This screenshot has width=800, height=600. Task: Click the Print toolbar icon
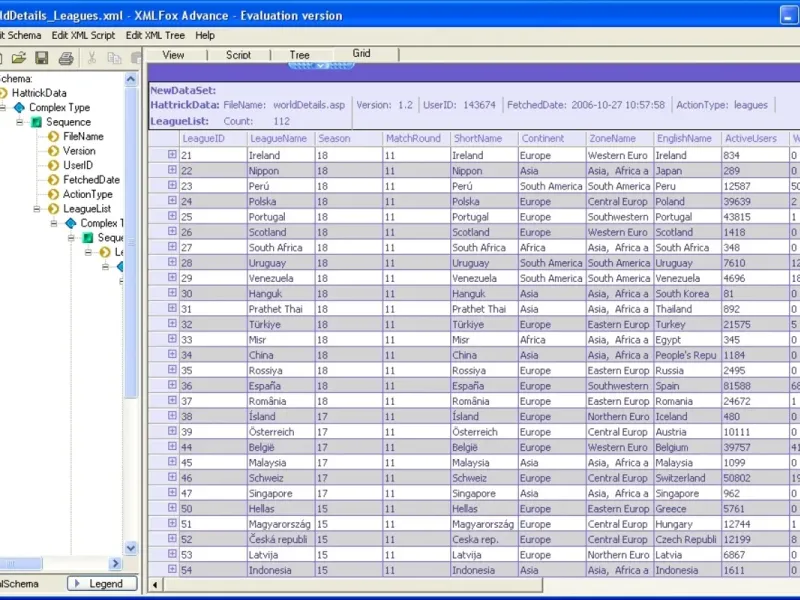tap(66, 58)
